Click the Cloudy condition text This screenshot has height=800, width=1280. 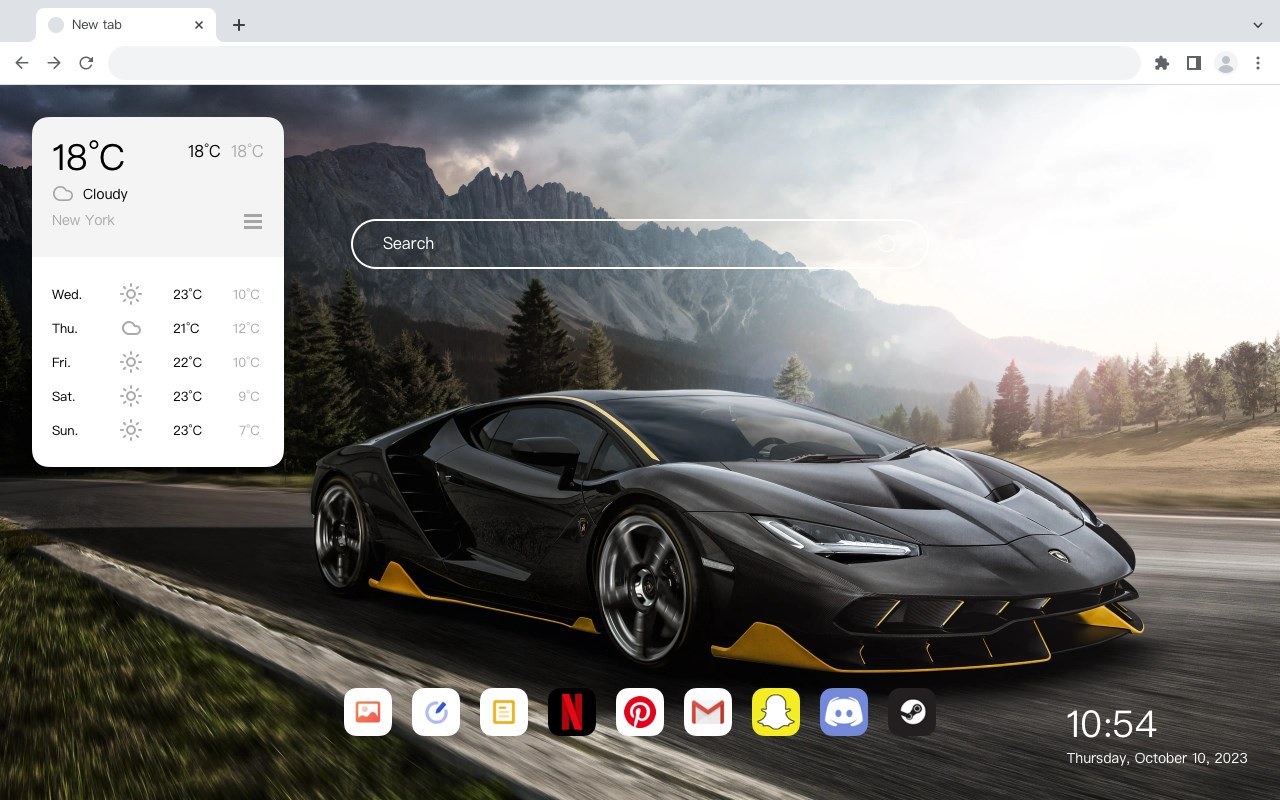pos(105,194)
